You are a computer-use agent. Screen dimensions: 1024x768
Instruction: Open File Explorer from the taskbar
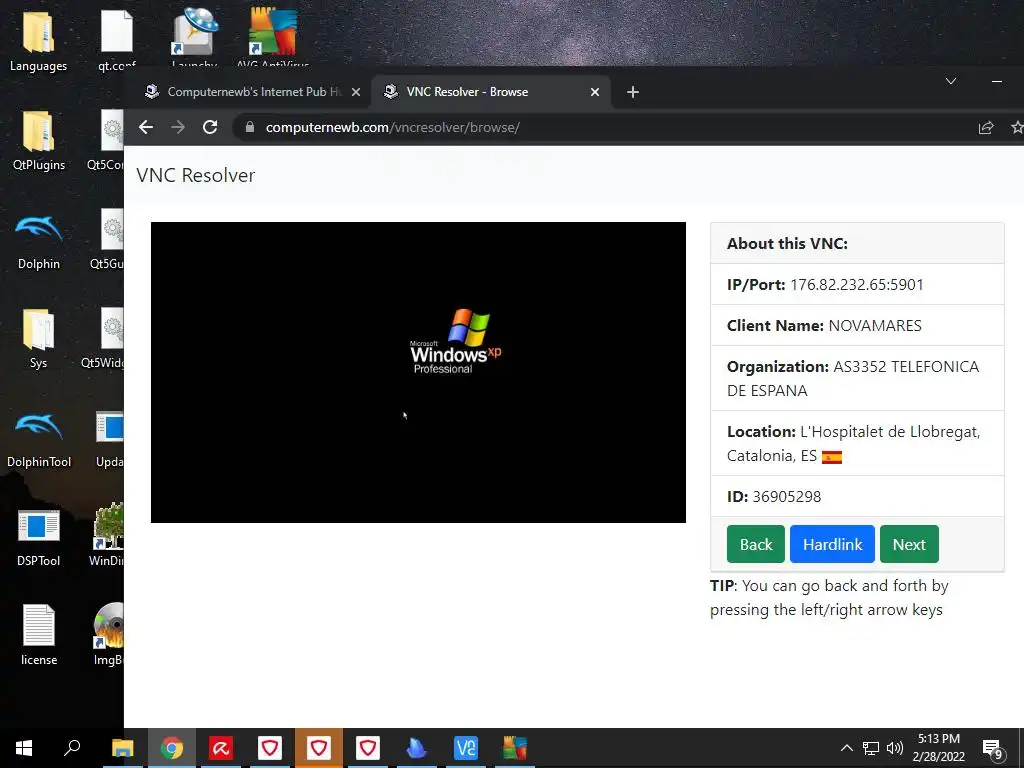click(x=122, y=748)
